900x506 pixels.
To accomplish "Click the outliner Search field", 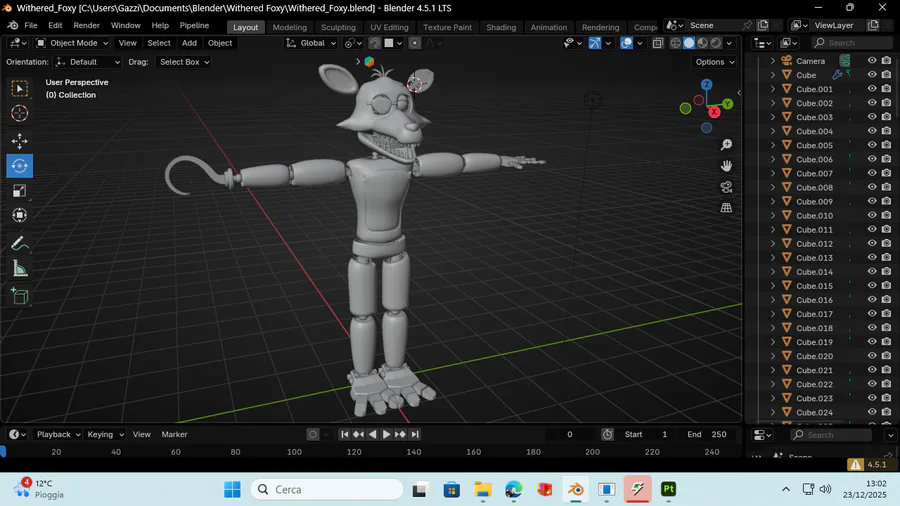I will 852,43.
